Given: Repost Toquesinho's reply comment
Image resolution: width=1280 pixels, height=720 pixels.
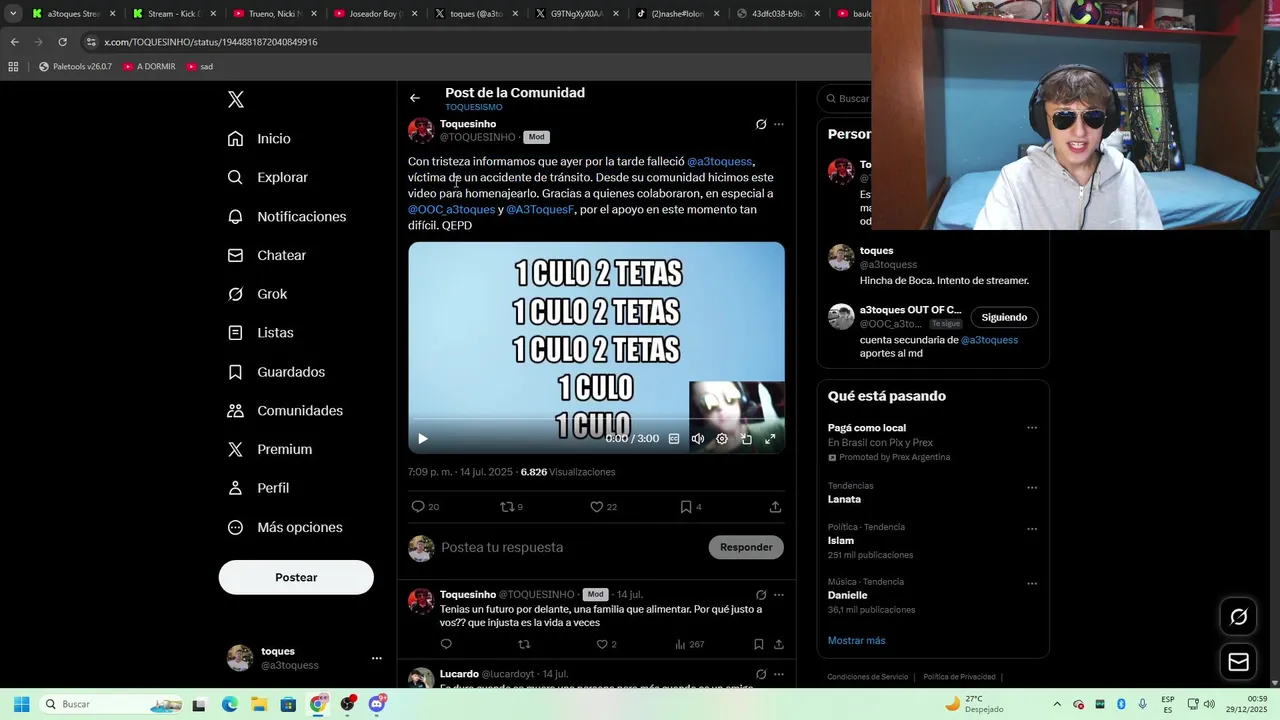Looking at the screenshot, I should (524, 644).
